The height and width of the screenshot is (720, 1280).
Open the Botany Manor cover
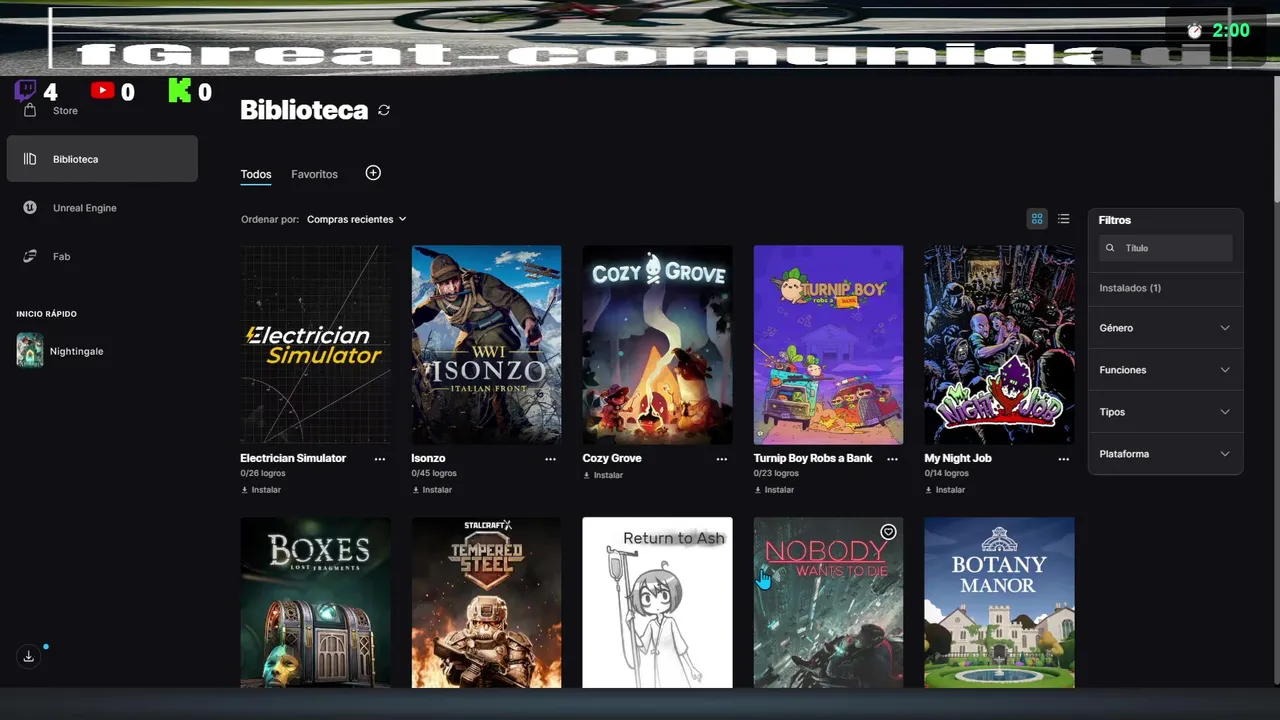1000,602
